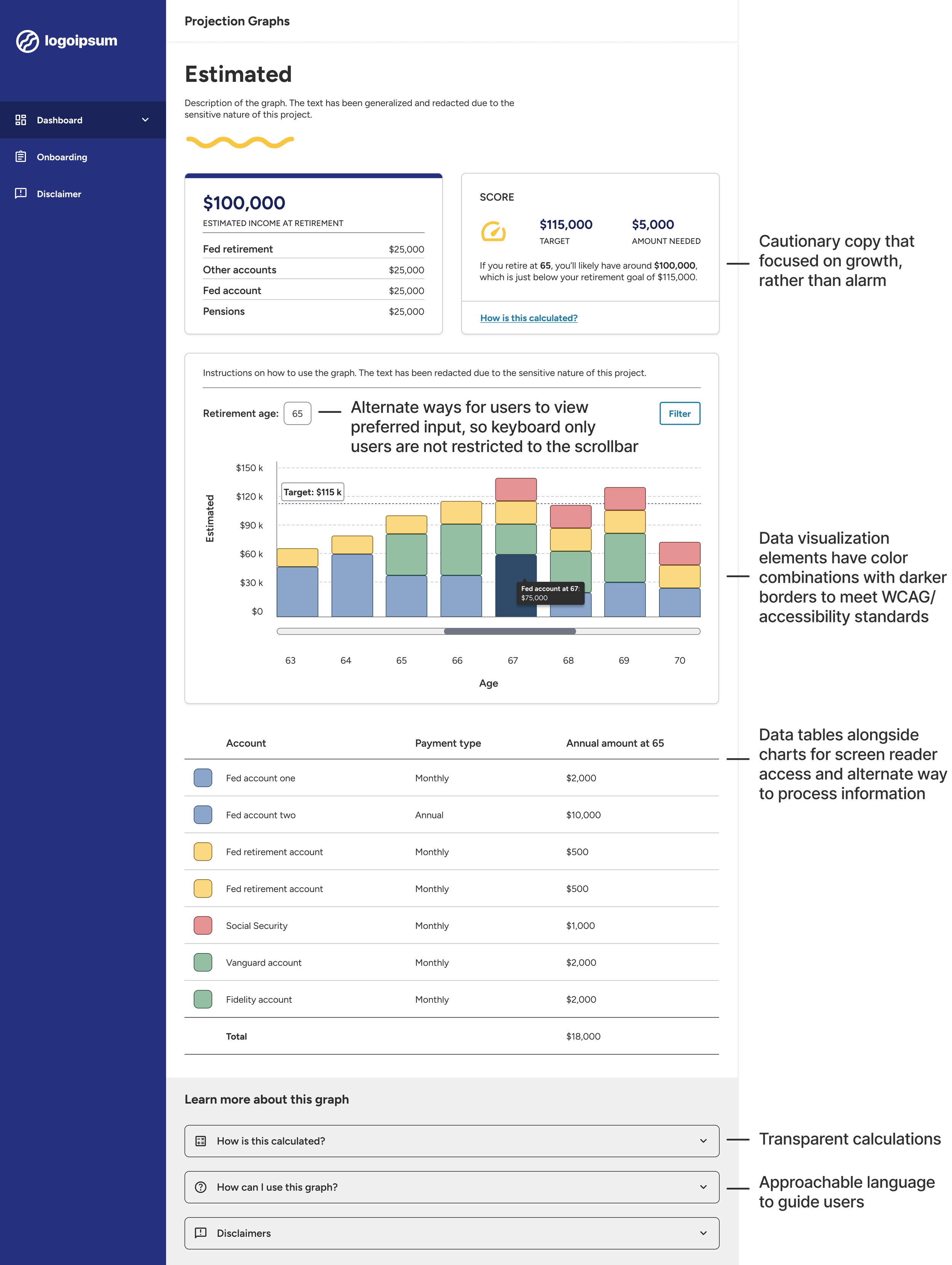Click the yellow score gauge icon
This screenshot has width=952, height=1265.
coord(494,232)
